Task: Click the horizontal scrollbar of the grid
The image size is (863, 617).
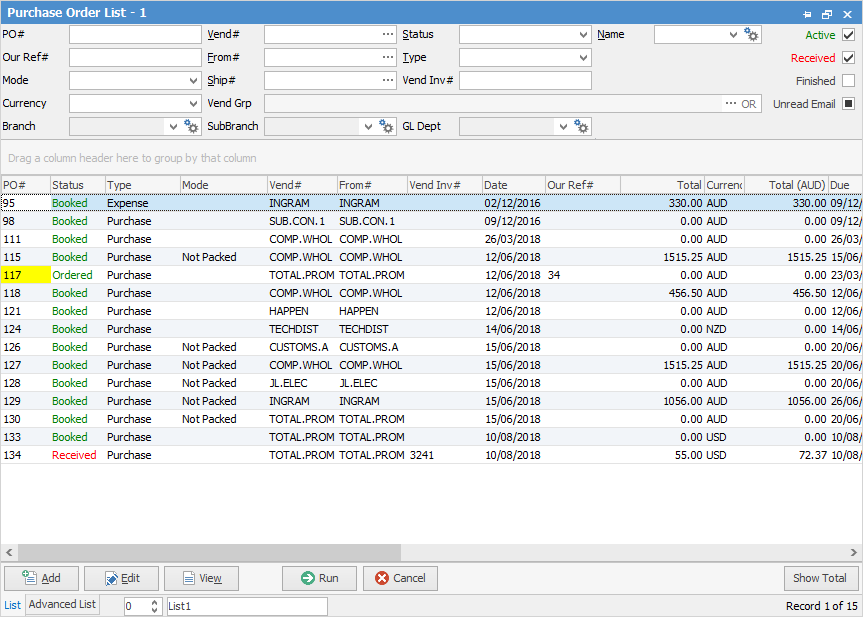Action: (x=210, y=553)
